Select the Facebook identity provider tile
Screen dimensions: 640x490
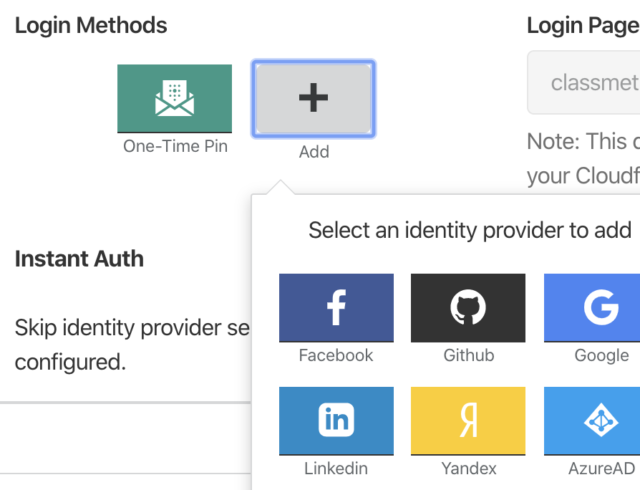coord(336,308)
